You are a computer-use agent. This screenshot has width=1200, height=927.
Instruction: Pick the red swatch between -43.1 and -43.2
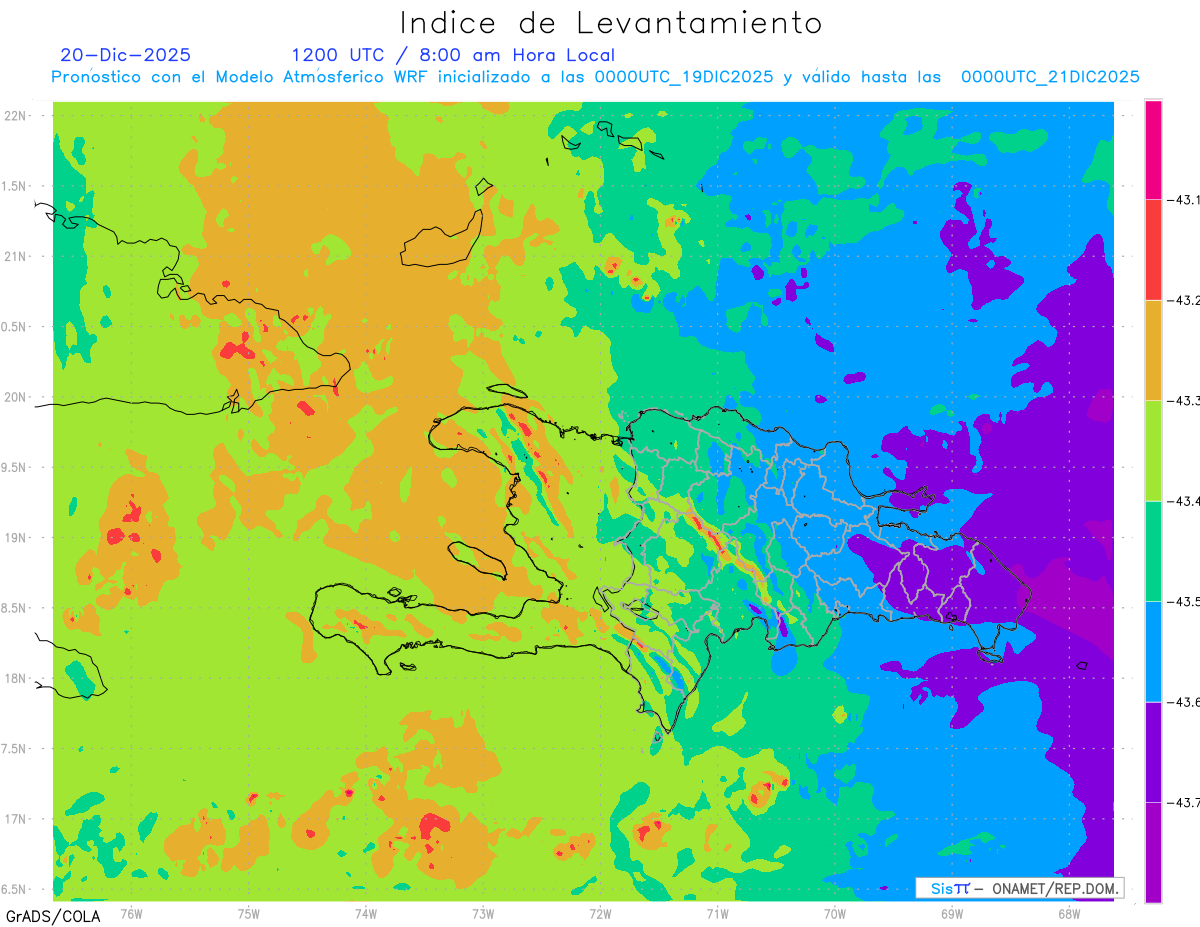(1154, 250)
